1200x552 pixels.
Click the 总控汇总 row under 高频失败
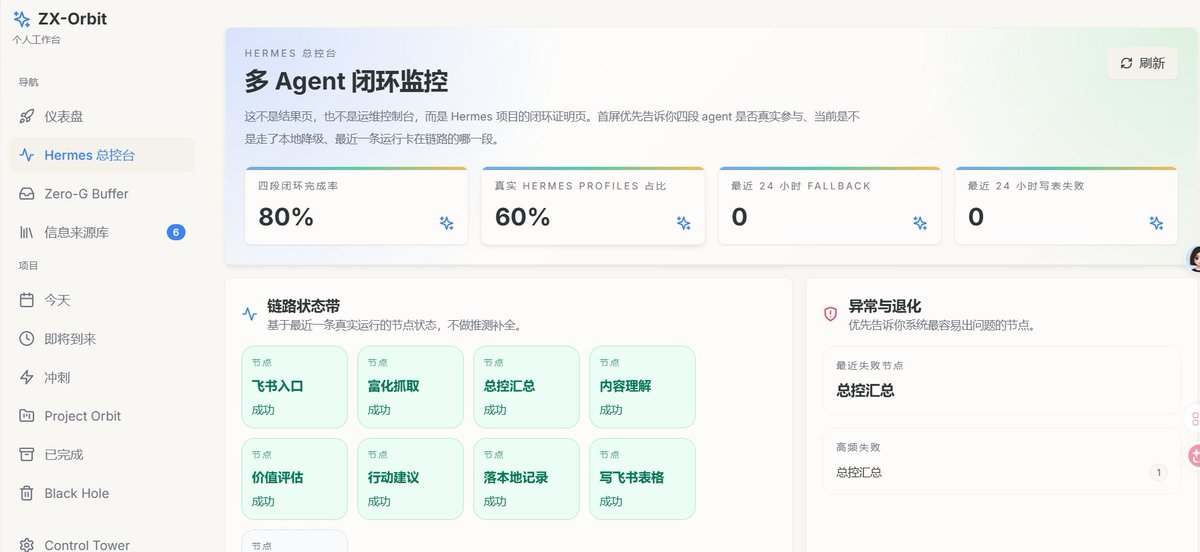pyautogui.click(x=1001, y=472)
